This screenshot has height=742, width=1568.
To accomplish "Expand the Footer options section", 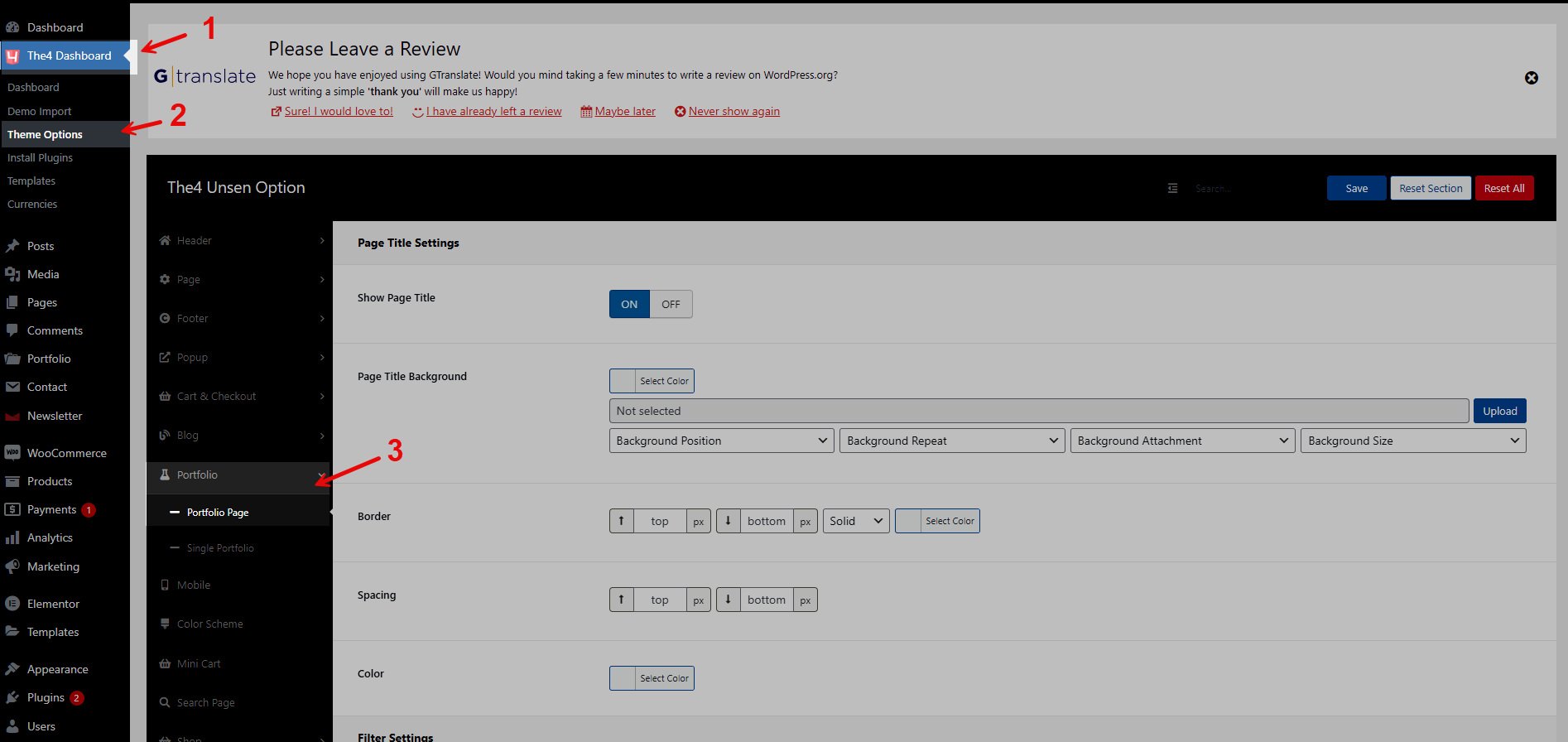I will tap(240, 318).
